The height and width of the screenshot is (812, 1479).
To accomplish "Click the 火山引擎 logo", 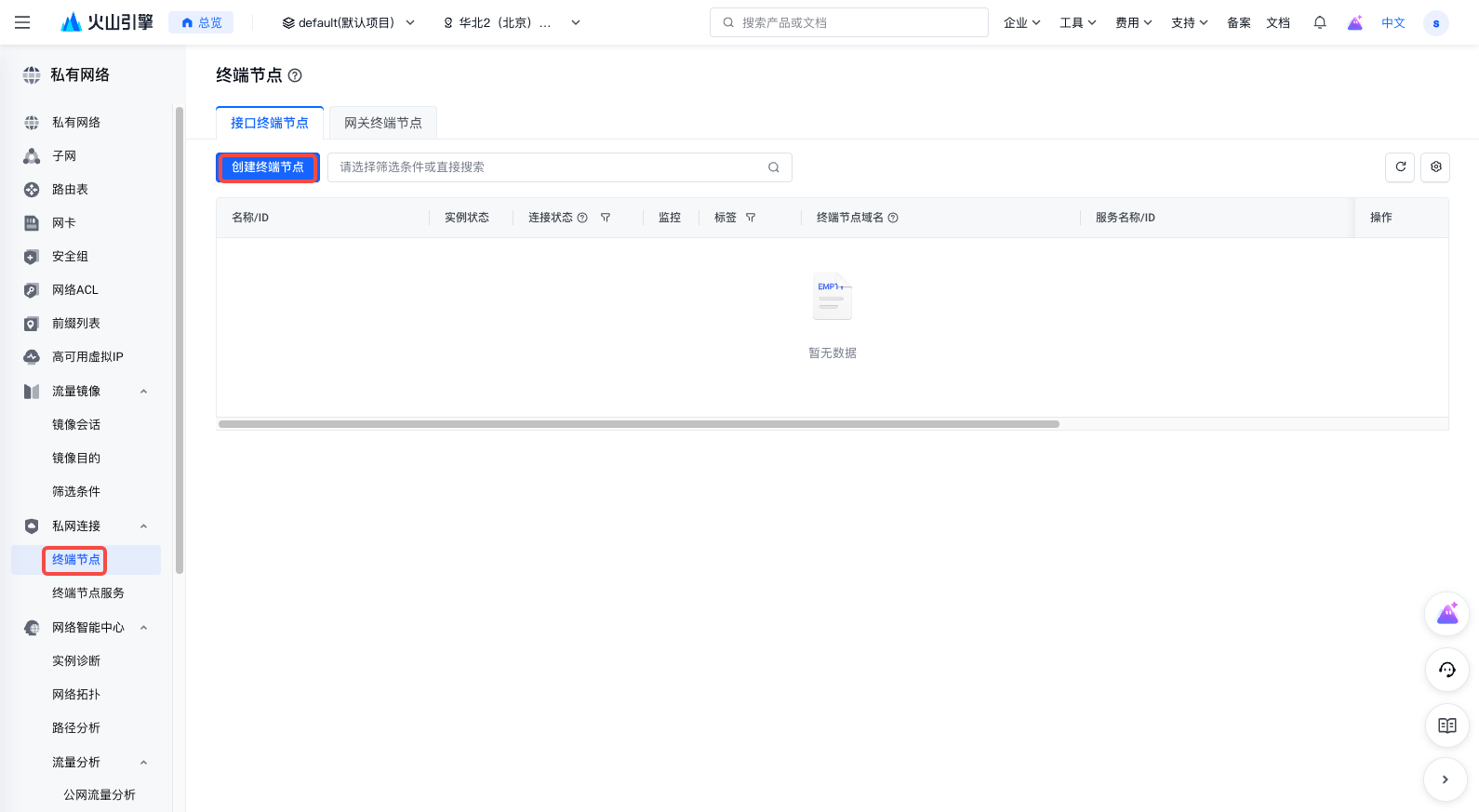I will [107, 22].
